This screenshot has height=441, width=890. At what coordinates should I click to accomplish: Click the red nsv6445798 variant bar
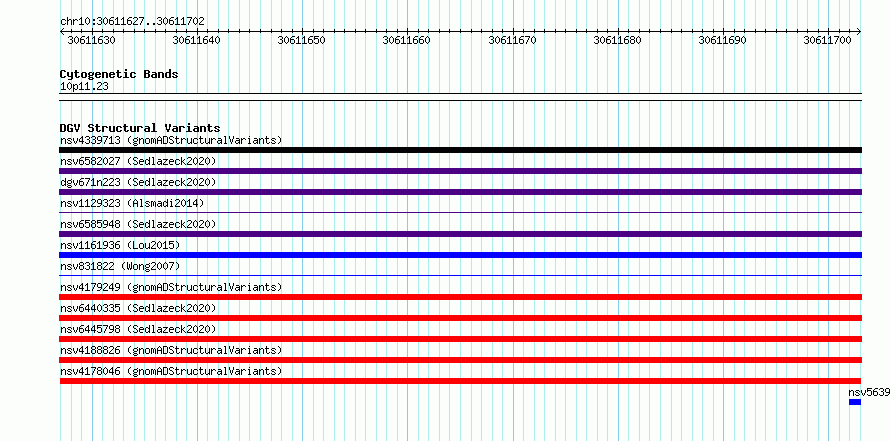point(460,339)
